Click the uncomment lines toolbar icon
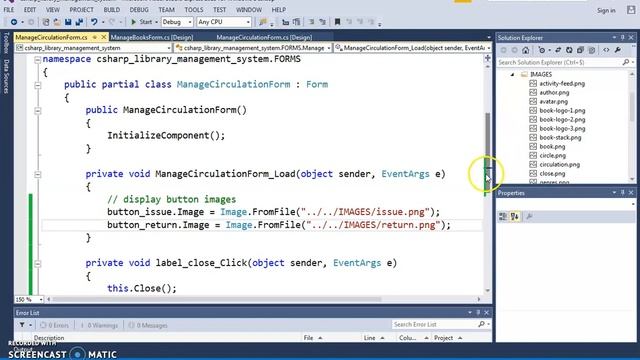This screenshot has width=640, height=360. pos(322,22)
